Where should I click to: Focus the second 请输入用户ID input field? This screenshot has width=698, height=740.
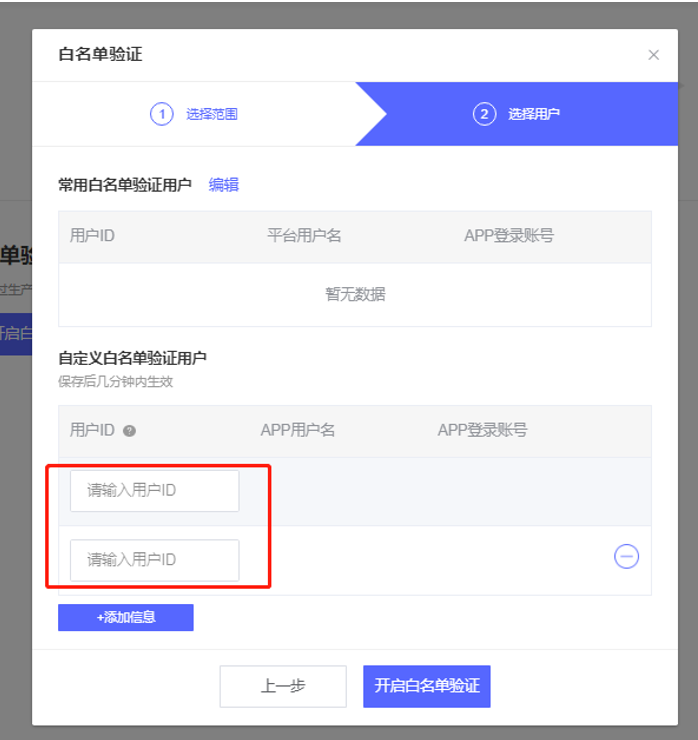tap(155, 560)
